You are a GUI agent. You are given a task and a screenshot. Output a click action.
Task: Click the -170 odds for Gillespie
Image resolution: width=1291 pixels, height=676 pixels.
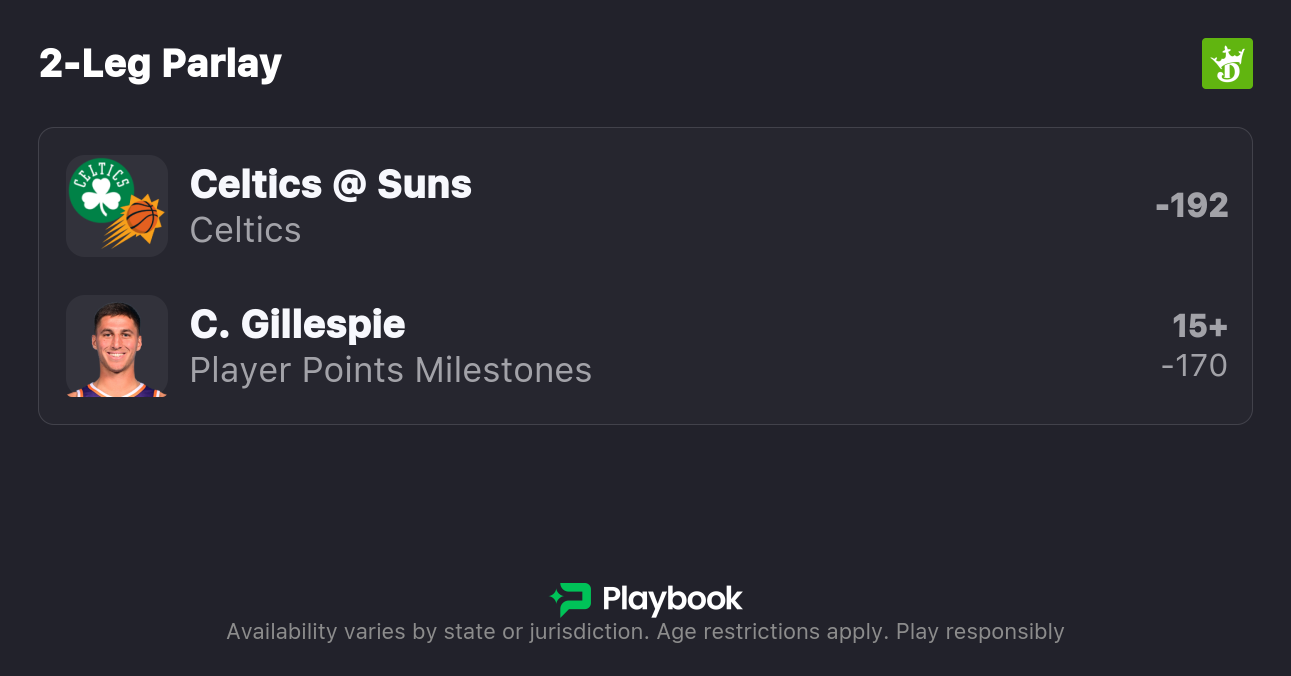1194,366
